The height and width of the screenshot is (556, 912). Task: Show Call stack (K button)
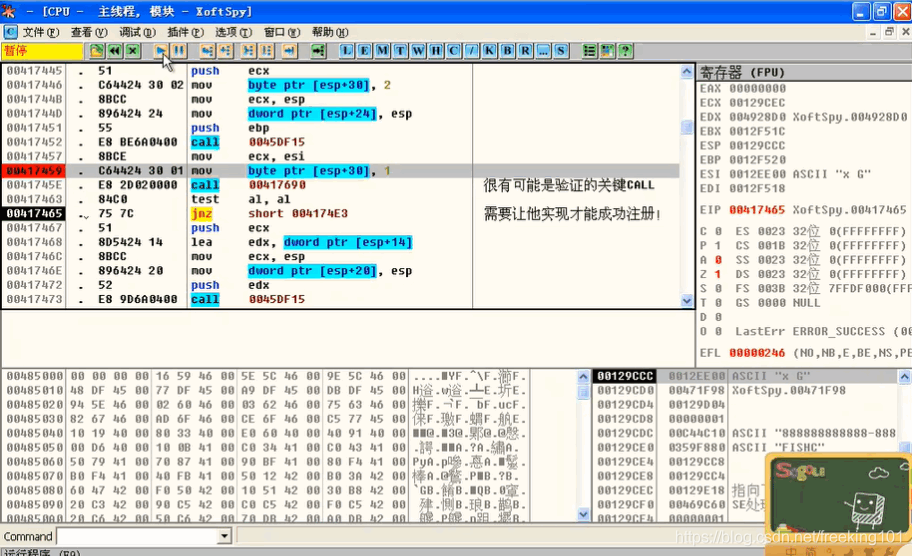489,51
